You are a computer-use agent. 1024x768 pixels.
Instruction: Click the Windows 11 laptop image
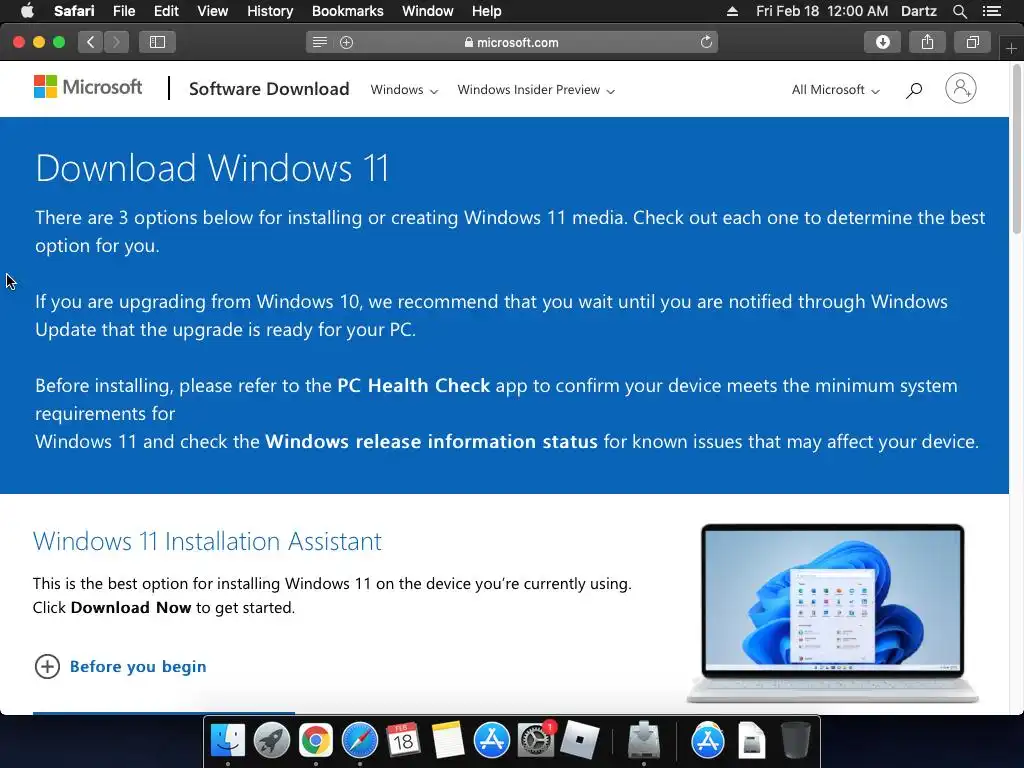tap(833, 613)
